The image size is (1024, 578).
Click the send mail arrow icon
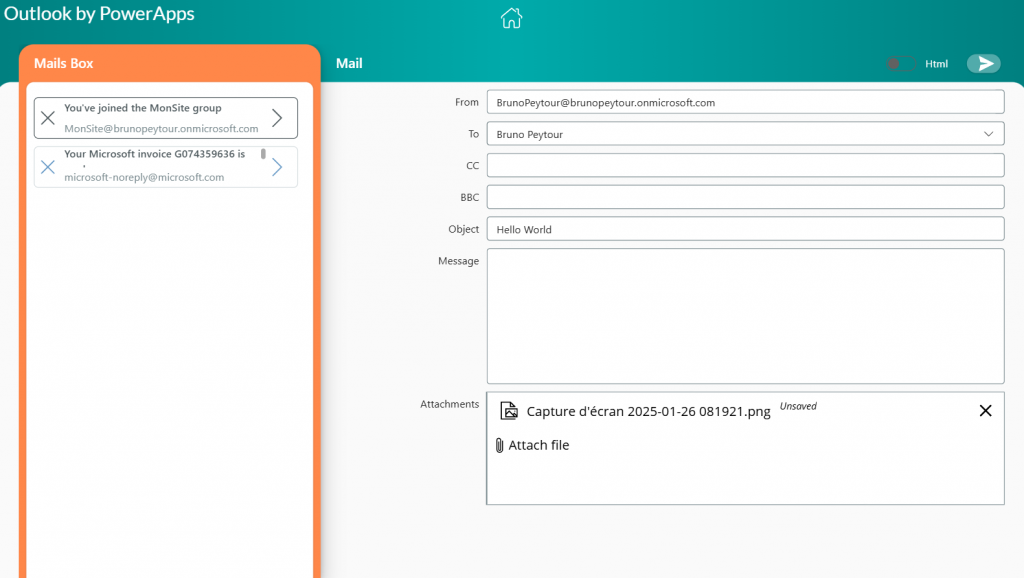984,64
